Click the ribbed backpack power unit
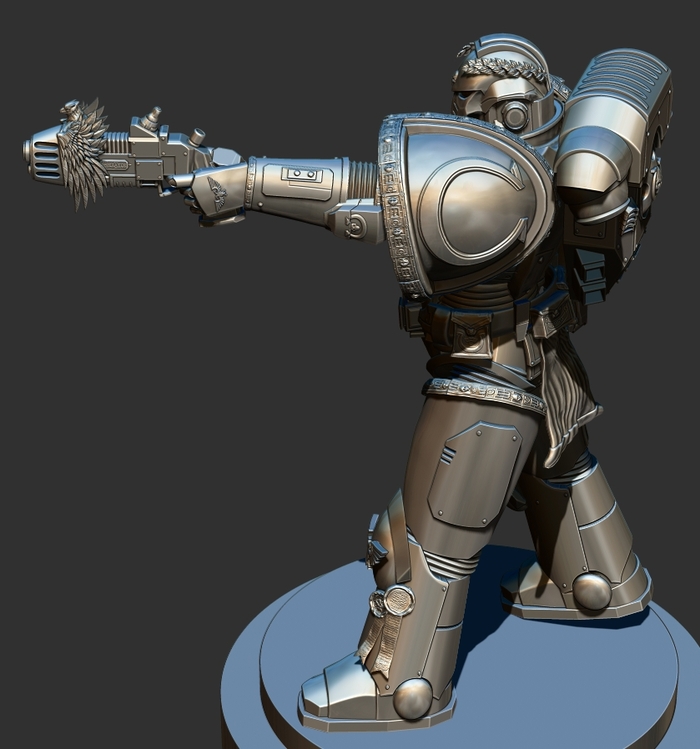This screenshot has height=749, width=700. point(618,114)
